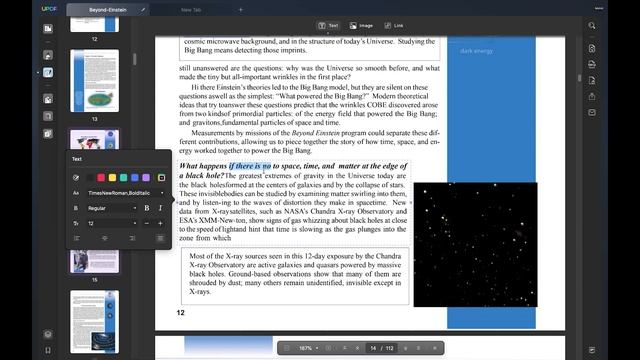This screenshot has width=640, height=360.
Task: Open the Regular font style dropdown
Action: click(112, 208)
